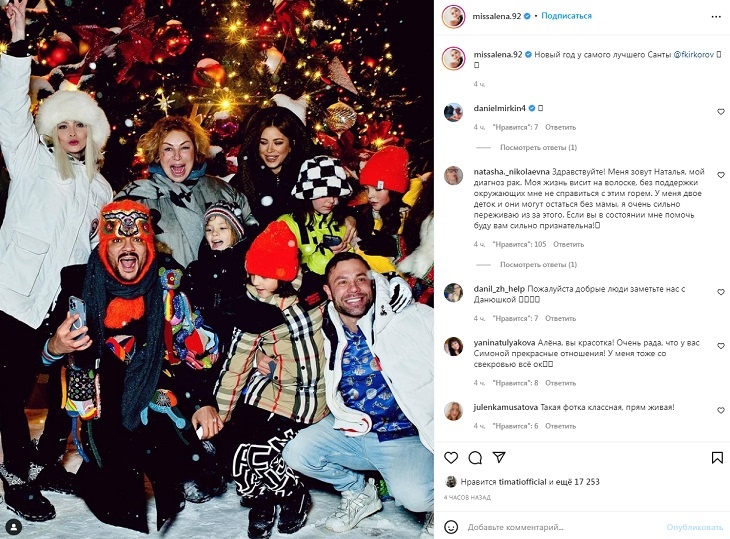Focus the add comment input field
The width and height of the screenshot is (730, 539).
click(563, 527)
